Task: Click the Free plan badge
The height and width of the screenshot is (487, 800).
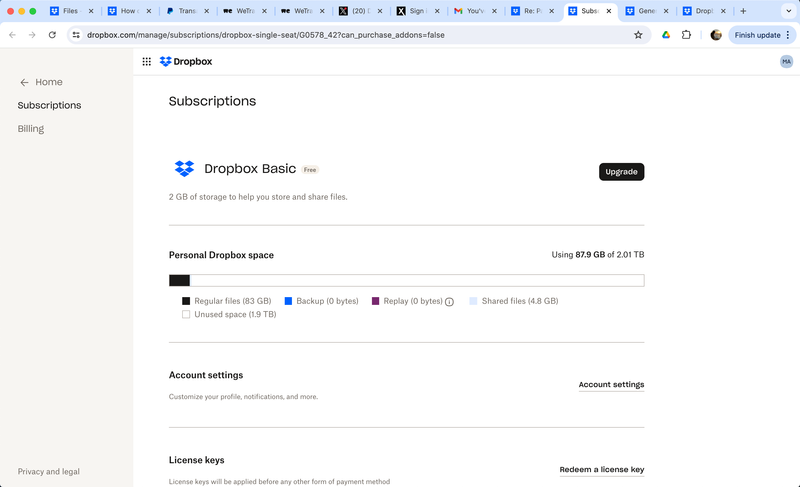Action: pos(310,170)
